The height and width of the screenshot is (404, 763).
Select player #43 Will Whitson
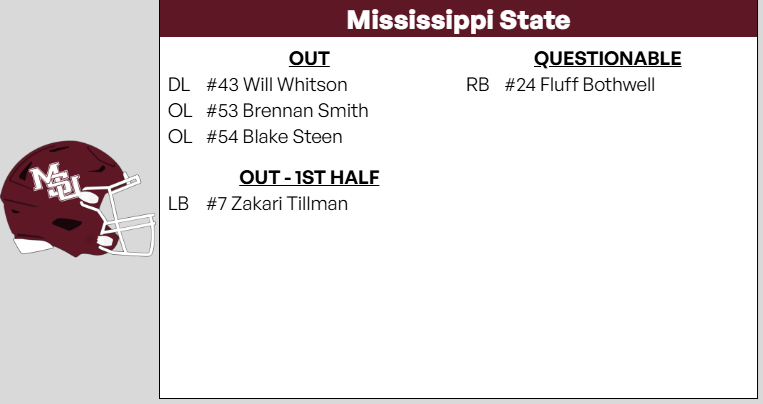pos(276,85)
